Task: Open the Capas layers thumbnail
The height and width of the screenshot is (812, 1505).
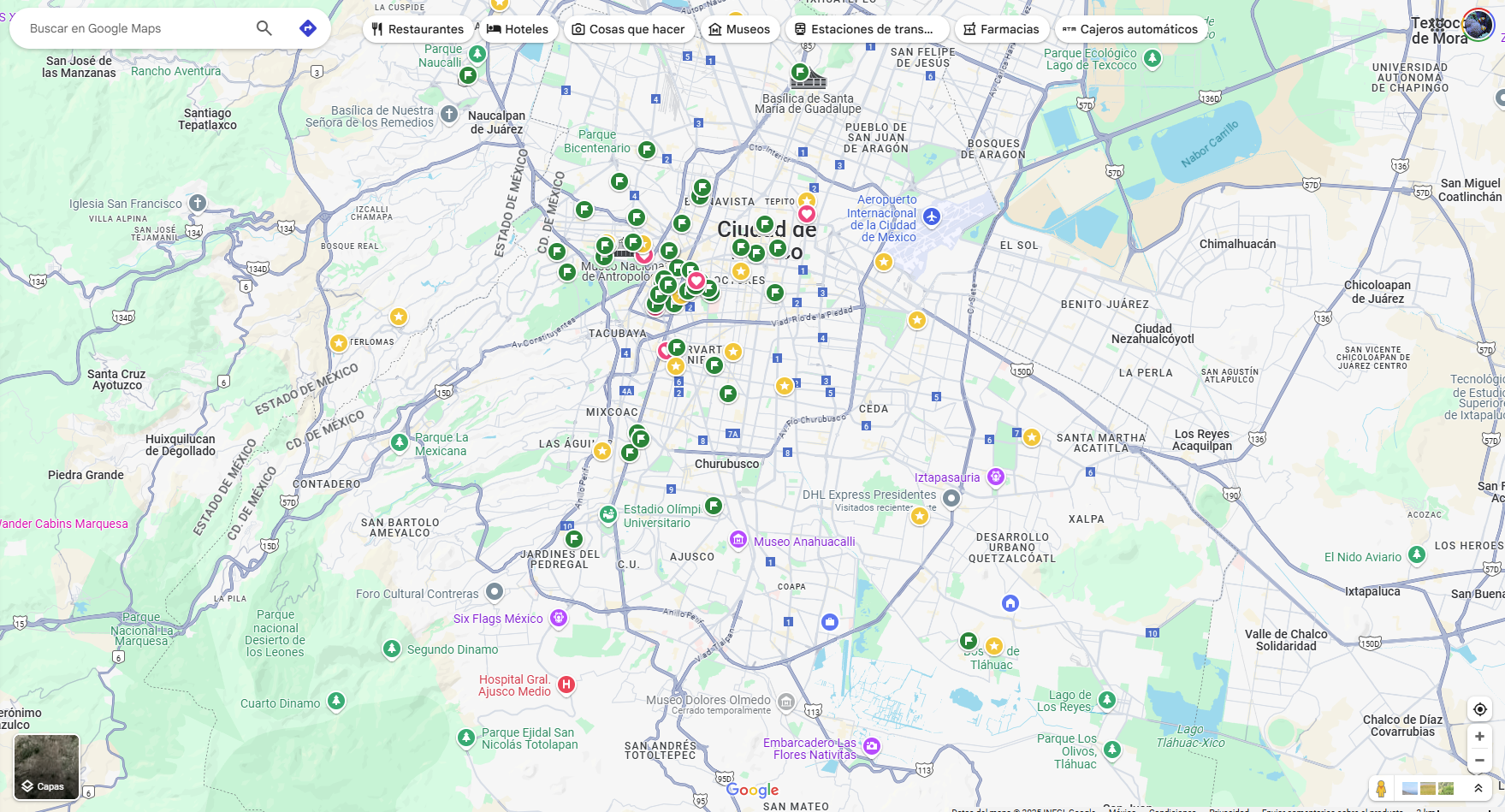Action: pos(46,767)
